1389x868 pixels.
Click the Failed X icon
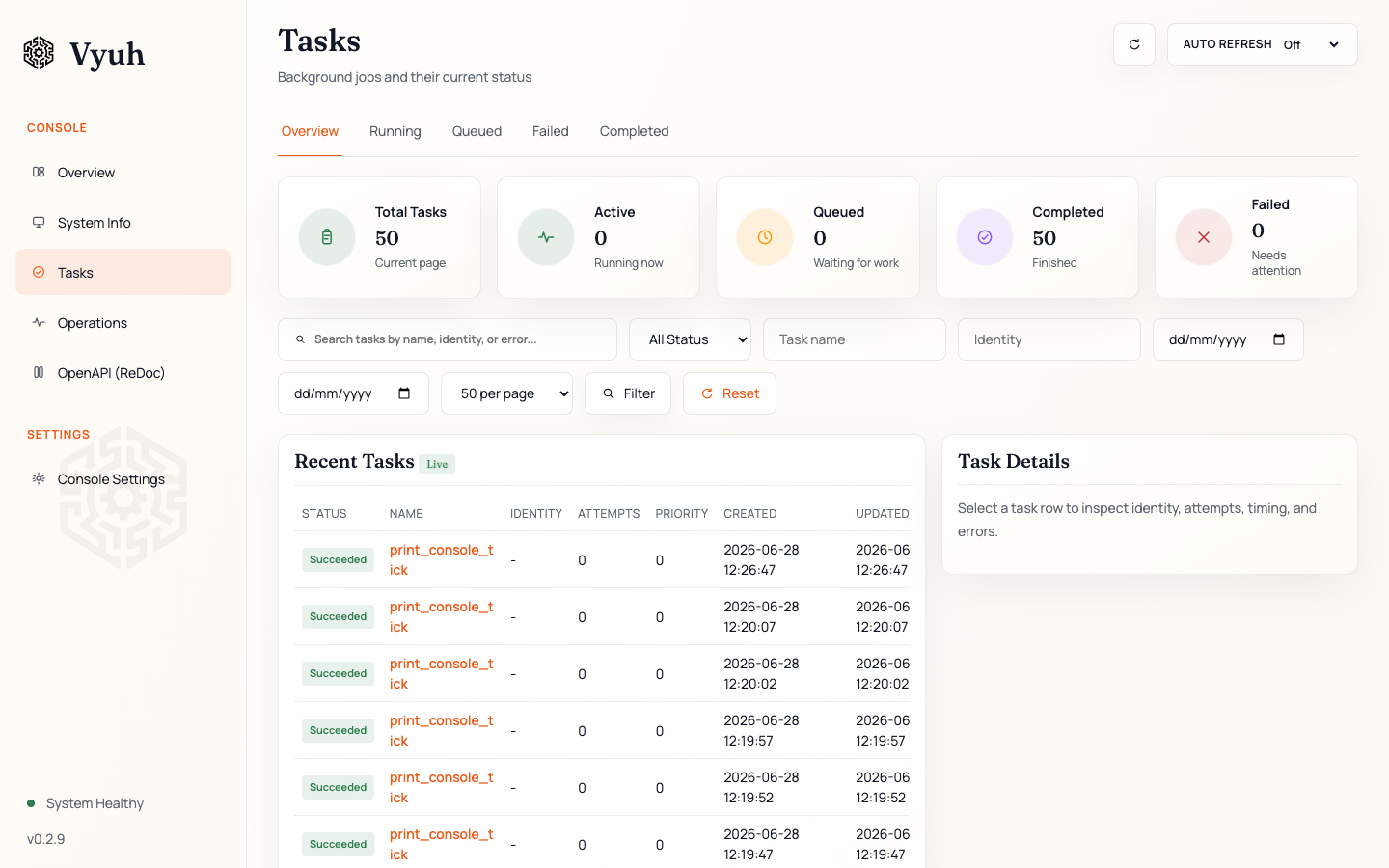1204,237
